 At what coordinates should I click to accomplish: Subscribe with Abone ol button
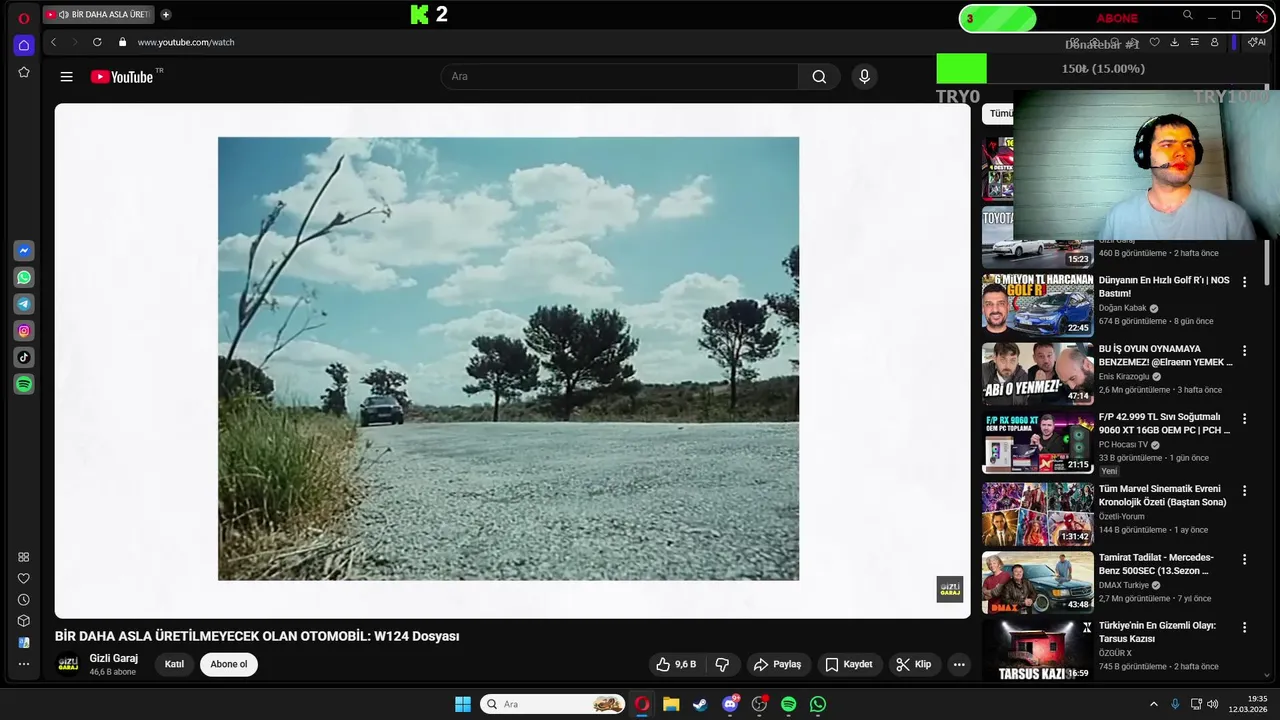229,664
